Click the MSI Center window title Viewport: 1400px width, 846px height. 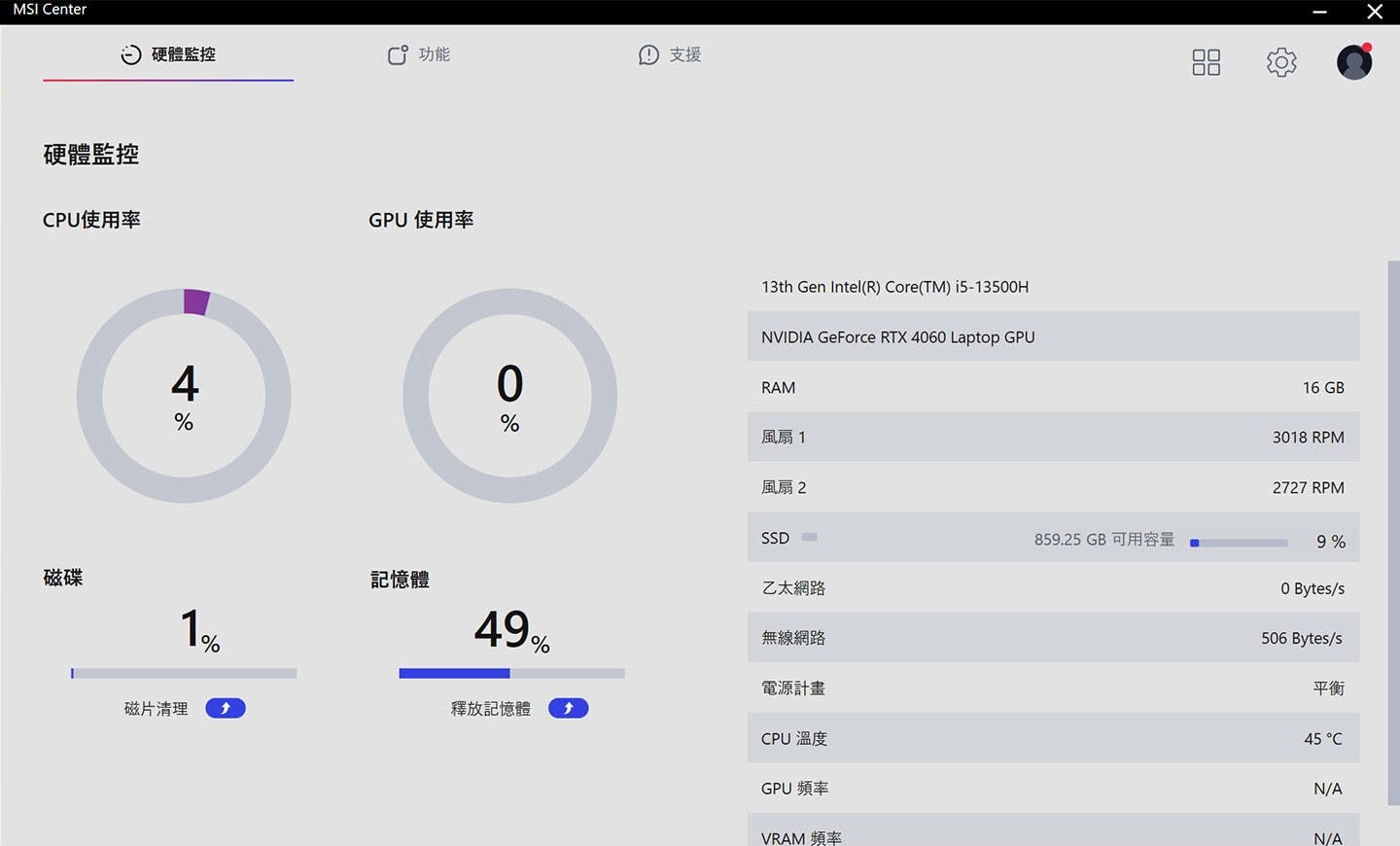tap(50, 10)
